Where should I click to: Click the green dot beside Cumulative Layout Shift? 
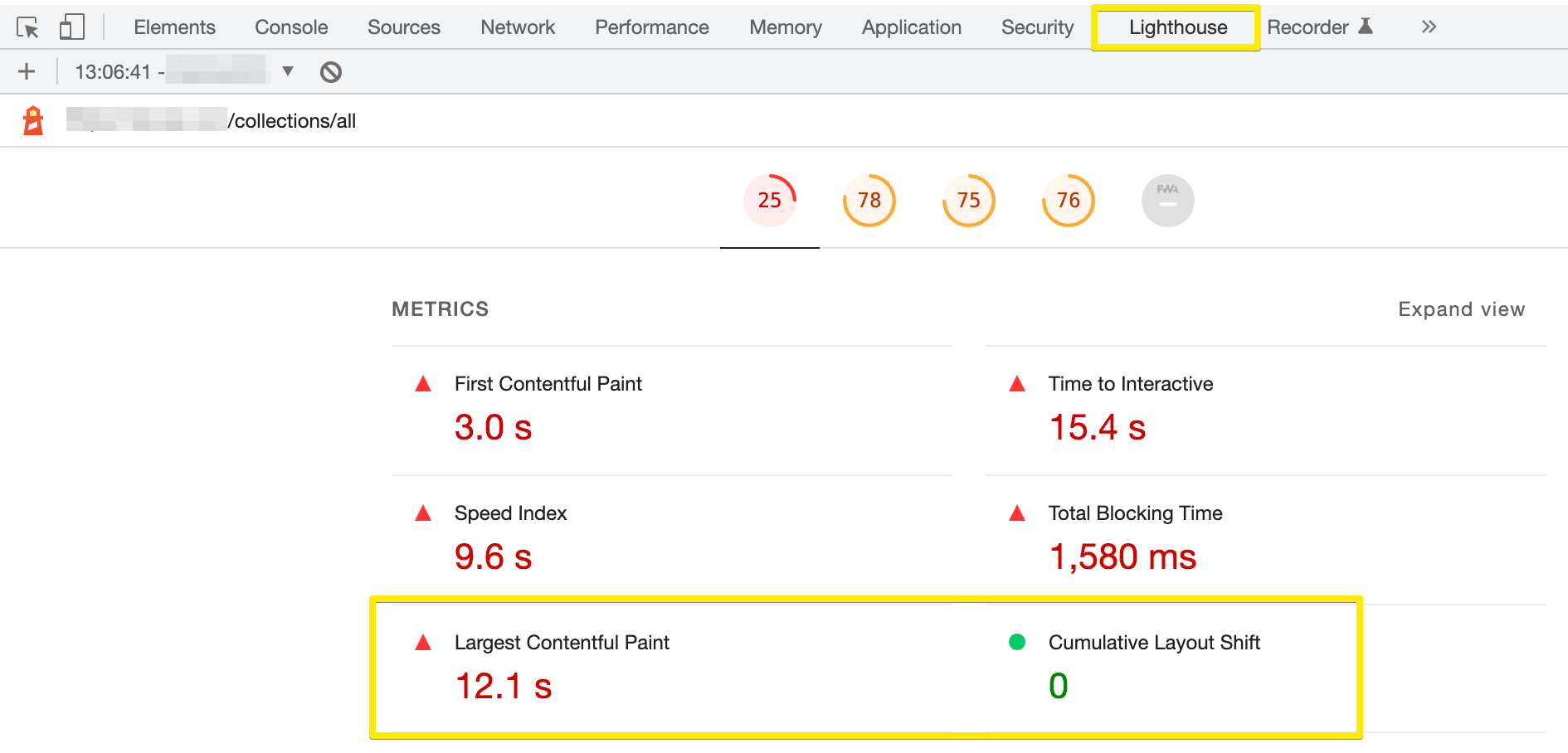[x=1017, y=641]
